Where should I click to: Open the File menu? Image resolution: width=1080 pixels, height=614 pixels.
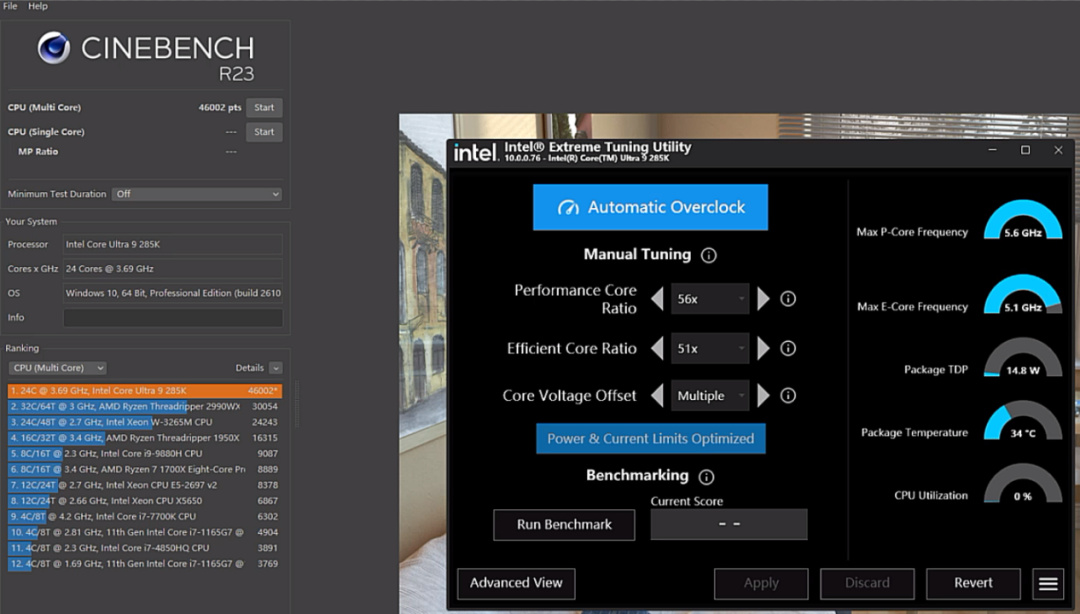(x=10, y=6)
